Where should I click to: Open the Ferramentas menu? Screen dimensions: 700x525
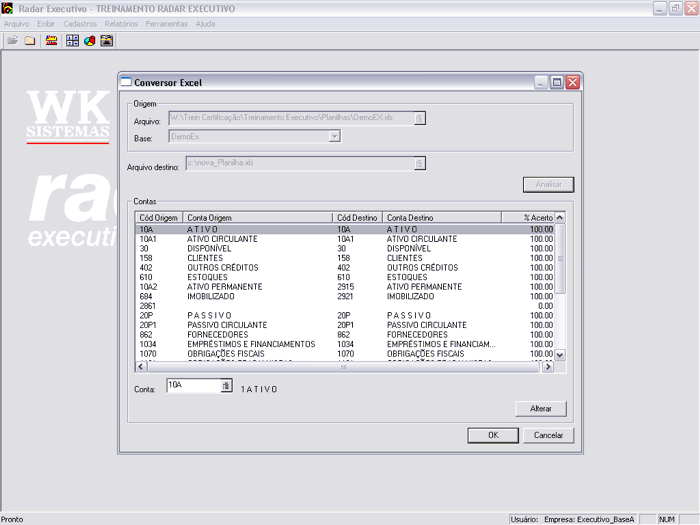click(x=166, y=23)
